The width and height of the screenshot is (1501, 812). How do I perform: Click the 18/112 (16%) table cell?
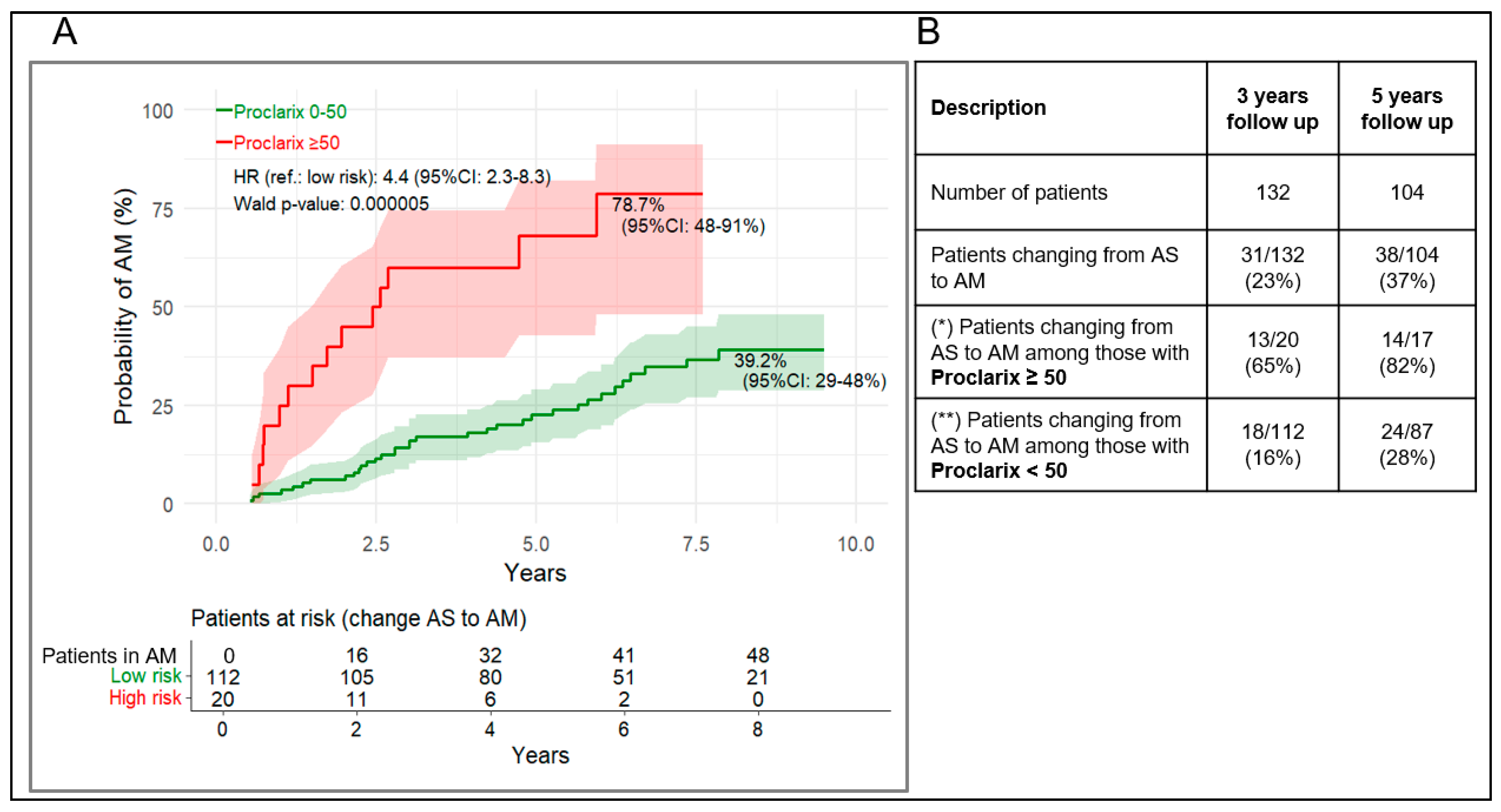1273,444
